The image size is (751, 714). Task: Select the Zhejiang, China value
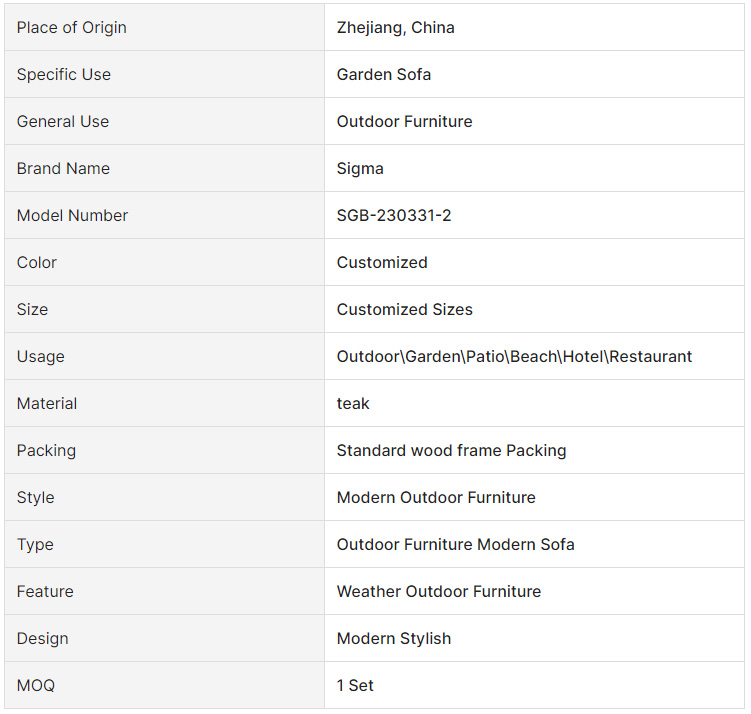[395, 28]
